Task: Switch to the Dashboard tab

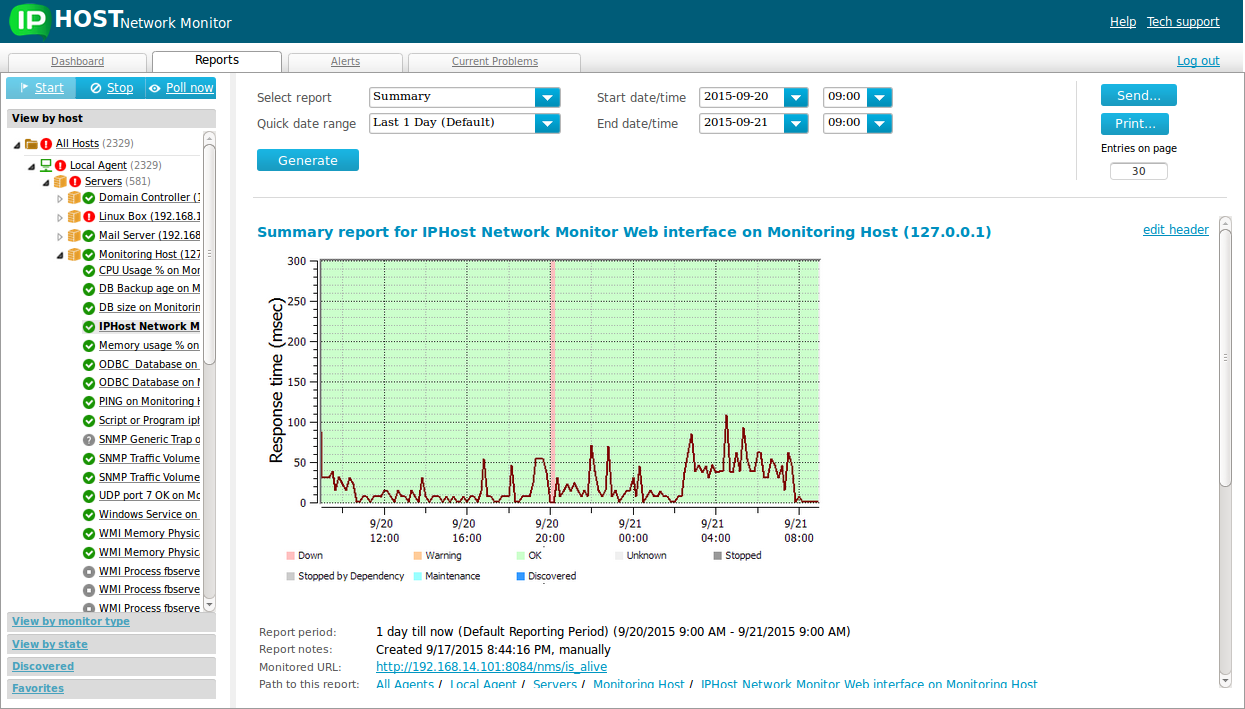Action: click(x=77, y=62)
